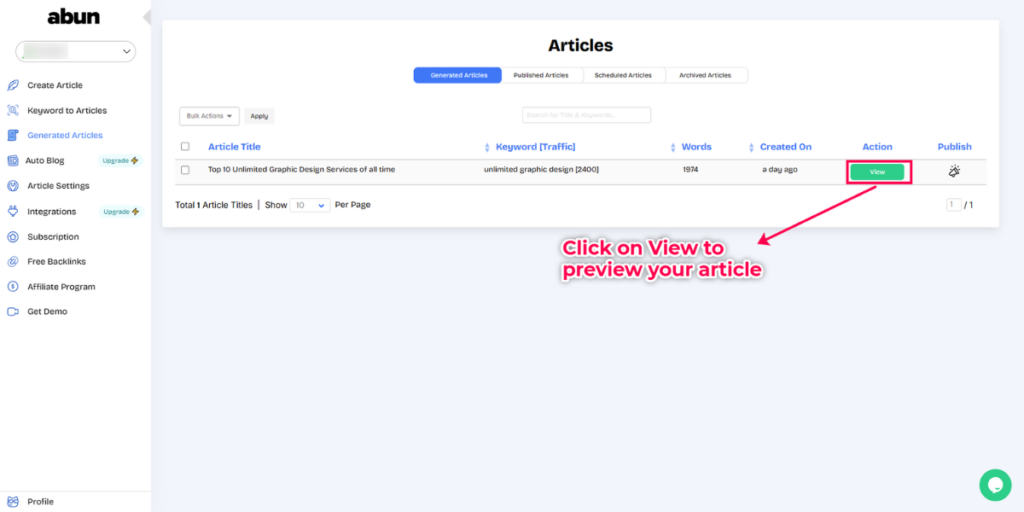
Task: Open the Show per page dropdown
Action: (x=310, y=205)
